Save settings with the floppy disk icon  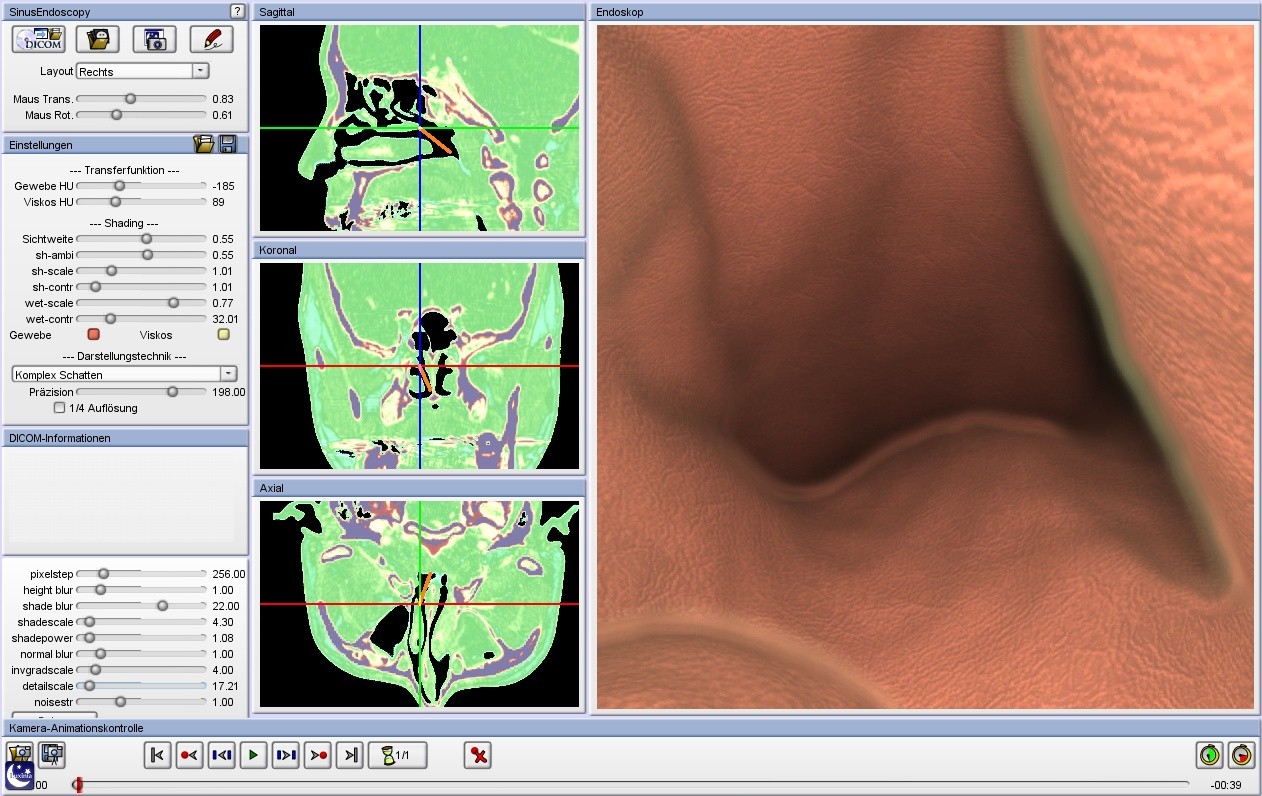click(228, 144)
